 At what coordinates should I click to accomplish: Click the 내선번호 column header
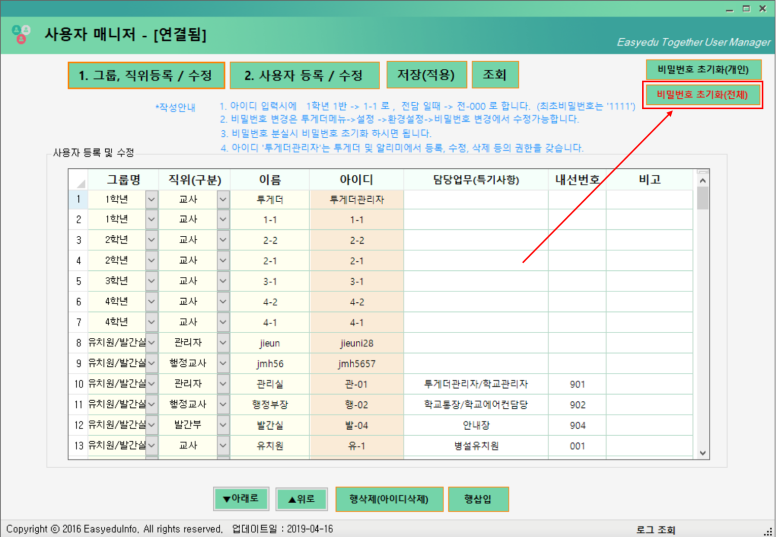[x=577, y=180]
